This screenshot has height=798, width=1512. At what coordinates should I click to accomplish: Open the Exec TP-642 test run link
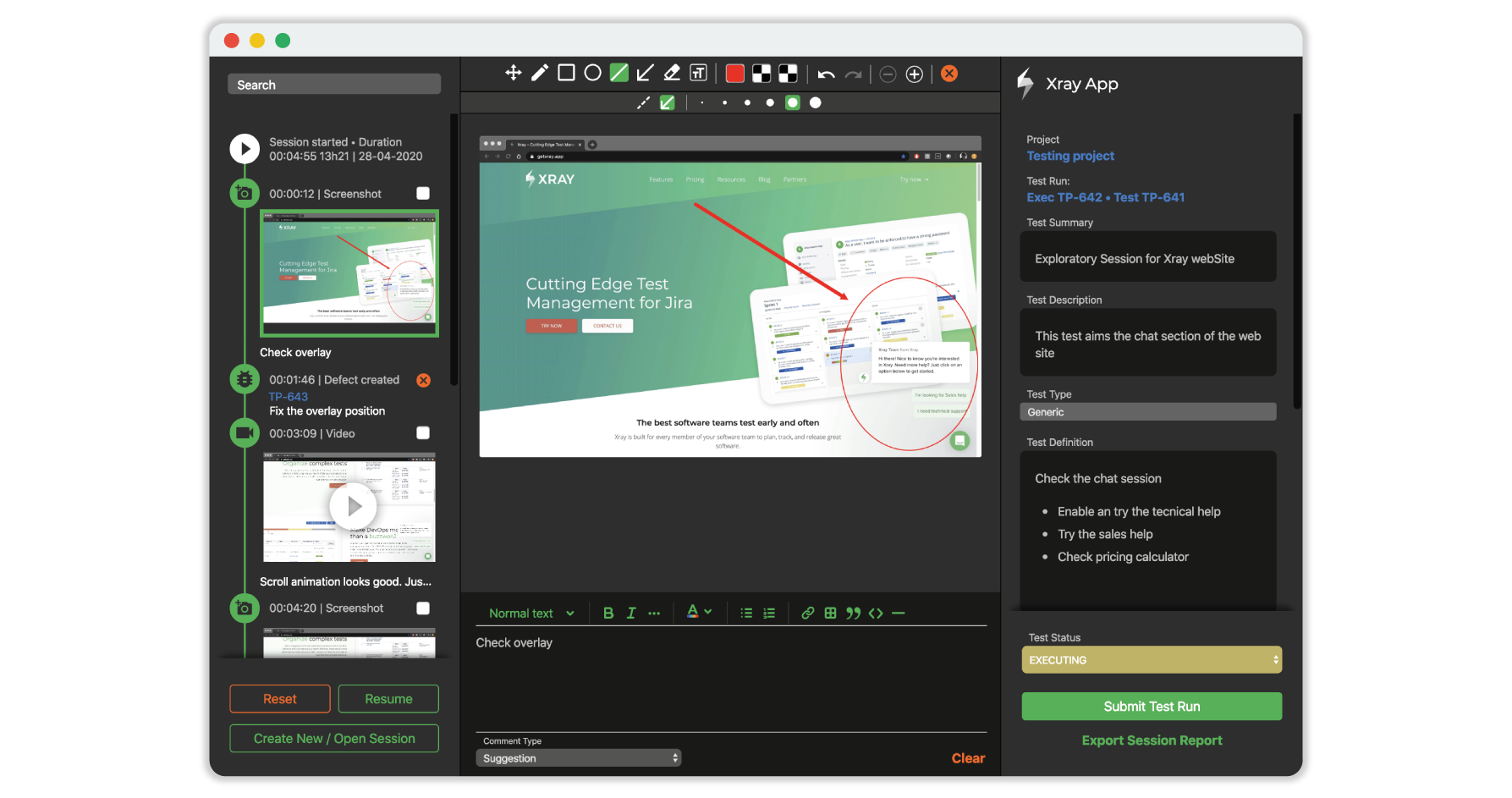coord(1064,197)
